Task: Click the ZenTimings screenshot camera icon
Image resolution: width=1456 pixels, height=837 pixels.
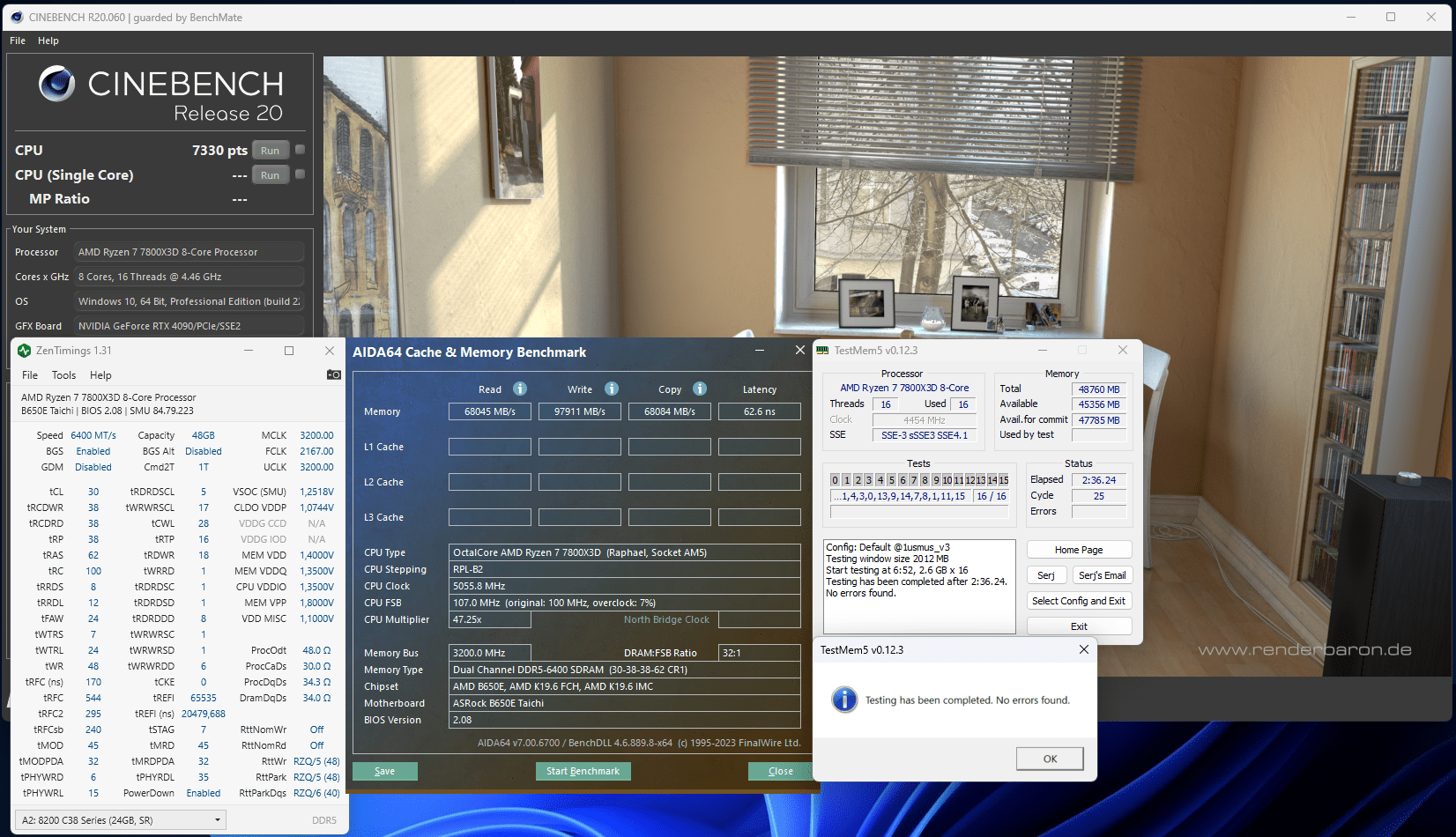Action: pos(333,374)
